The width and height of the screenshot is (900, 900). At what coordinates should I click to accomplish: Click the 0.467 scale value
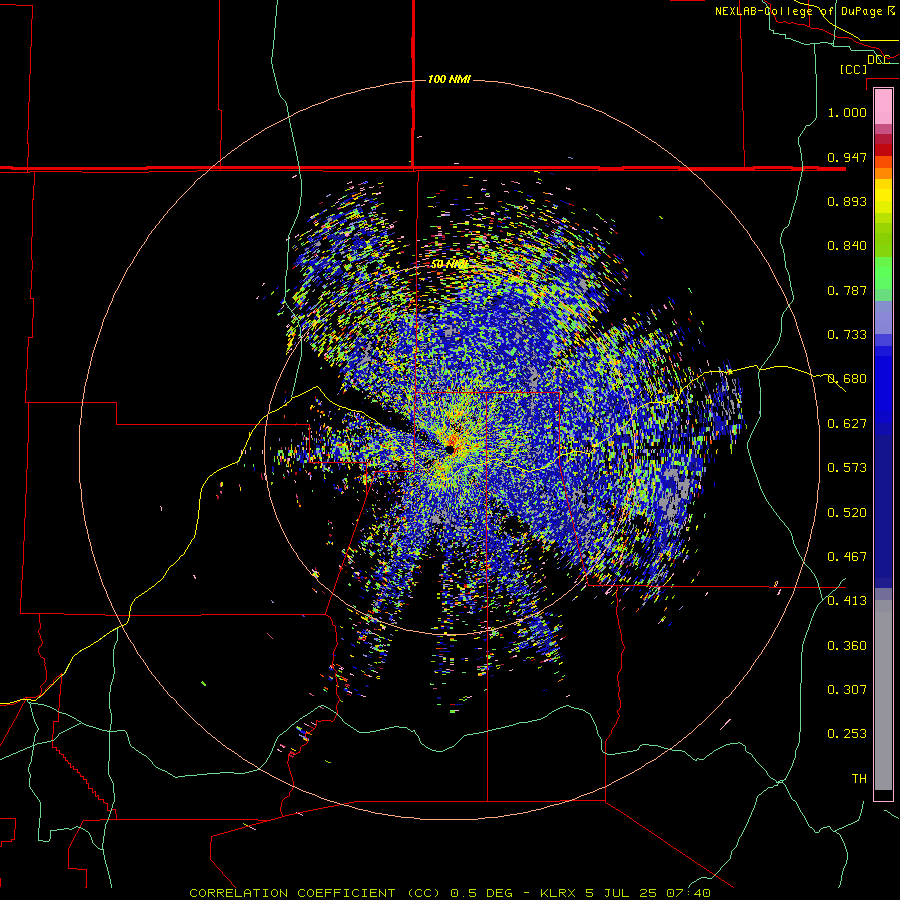(x=847, y=557)
